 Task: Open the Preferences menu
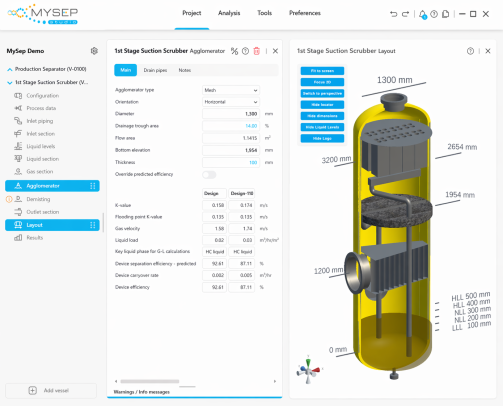[x=305, y=13]
